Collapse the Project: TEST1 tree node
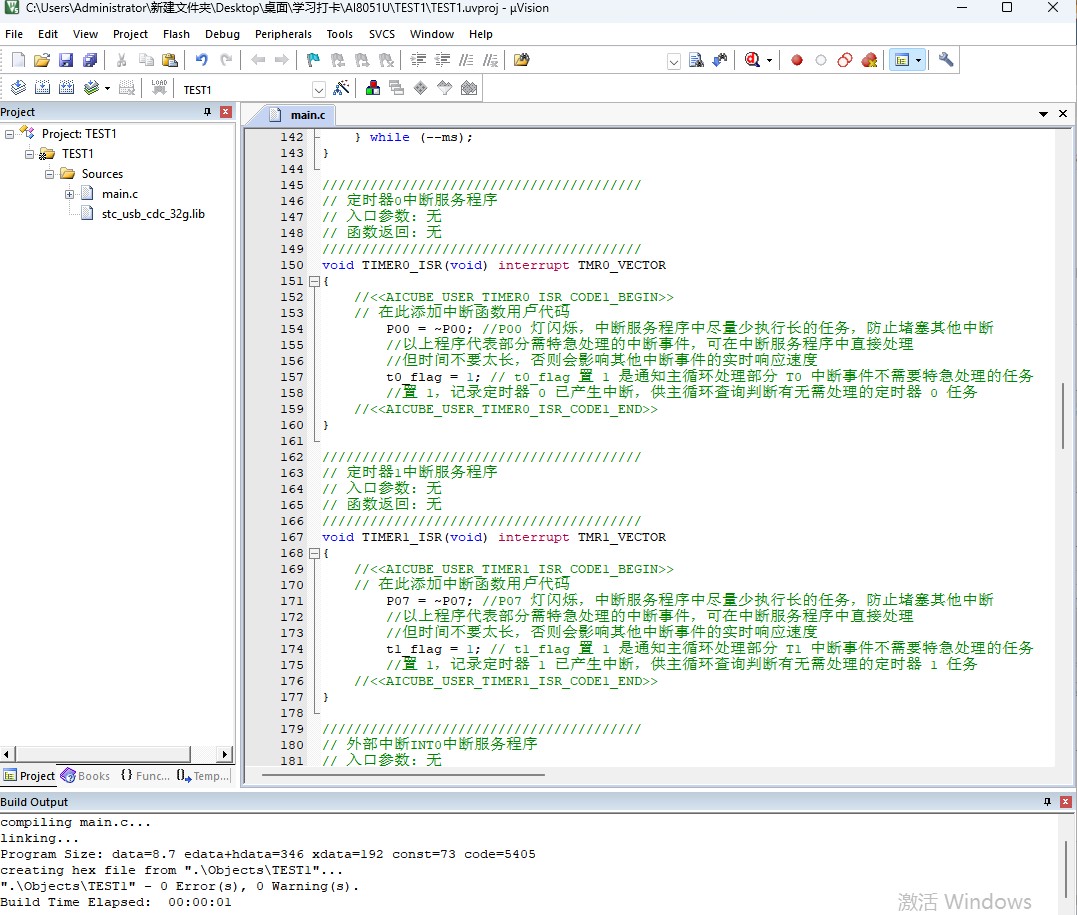 [x=10, y=134]
